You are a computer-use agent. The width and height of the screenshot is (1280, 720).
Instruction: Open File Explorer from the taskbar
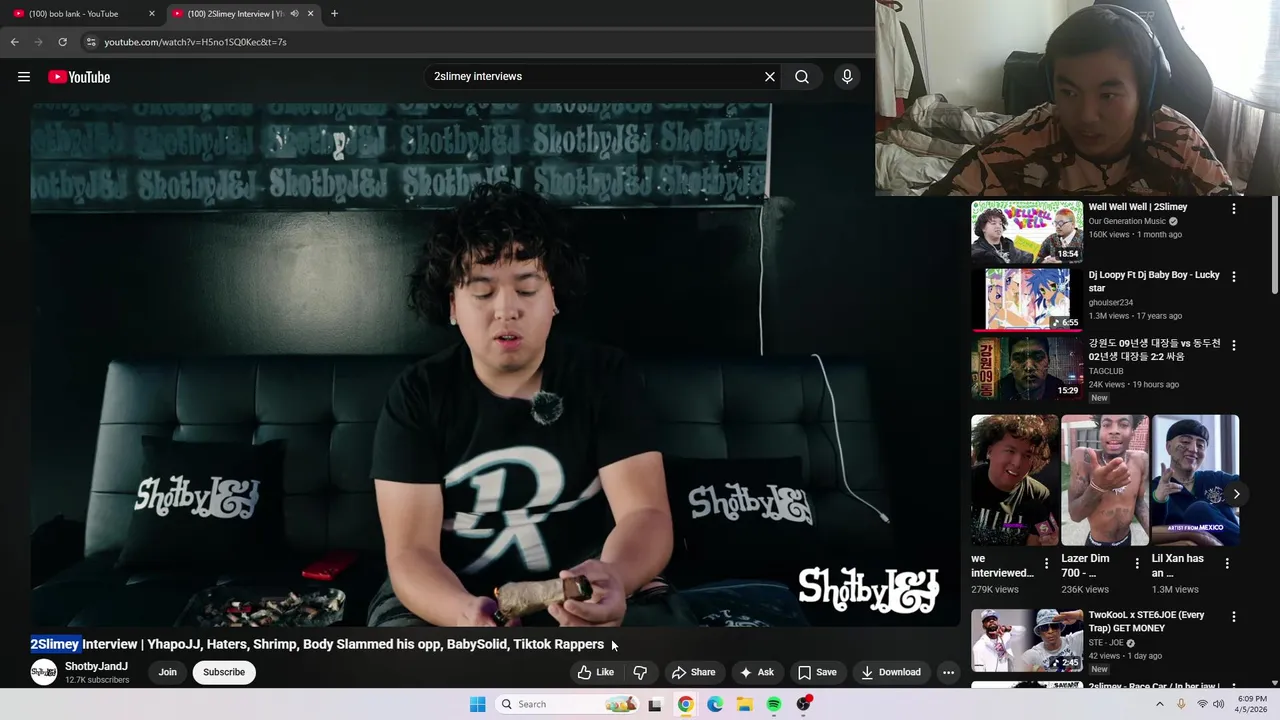tap(745, 704)
